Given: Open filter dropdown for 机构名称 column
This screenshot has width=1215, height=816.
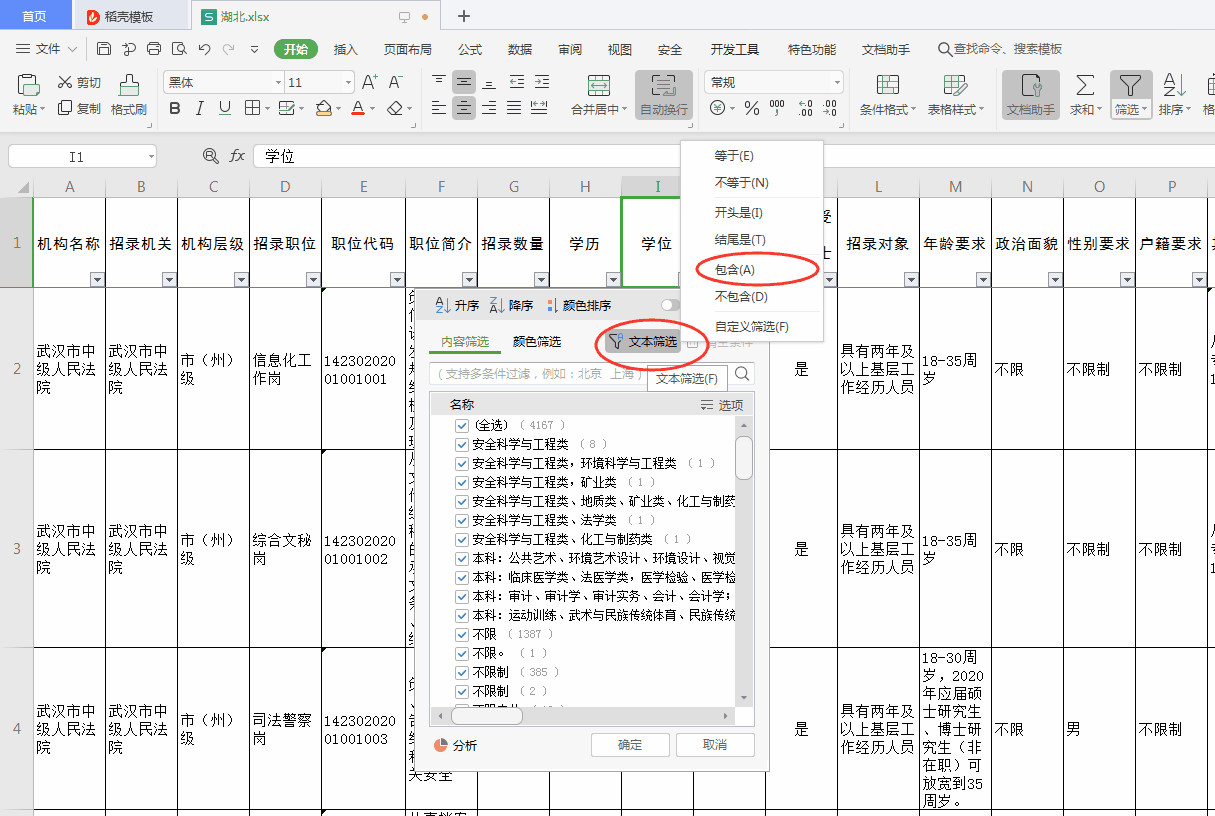Looking at the screenshot, I should 97,280.
